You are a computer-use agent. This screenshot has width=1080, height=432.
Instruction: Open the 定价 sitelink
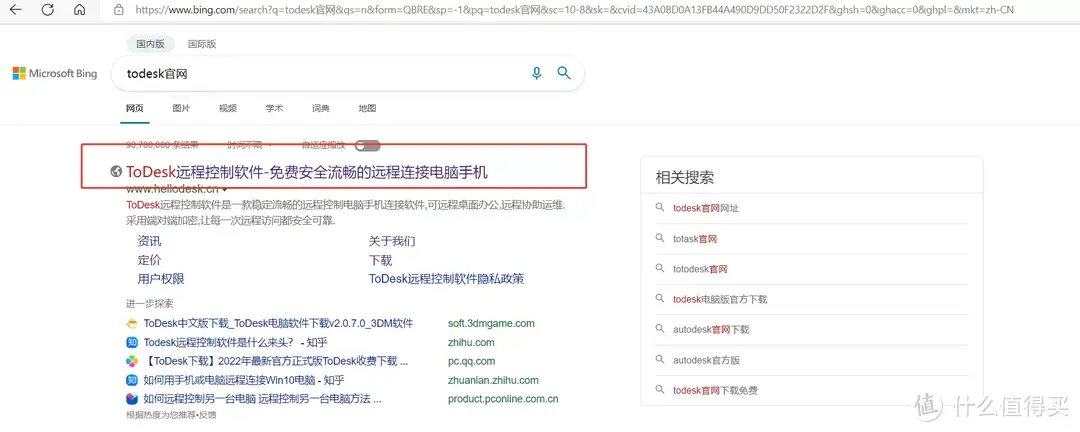click(149, 260)
